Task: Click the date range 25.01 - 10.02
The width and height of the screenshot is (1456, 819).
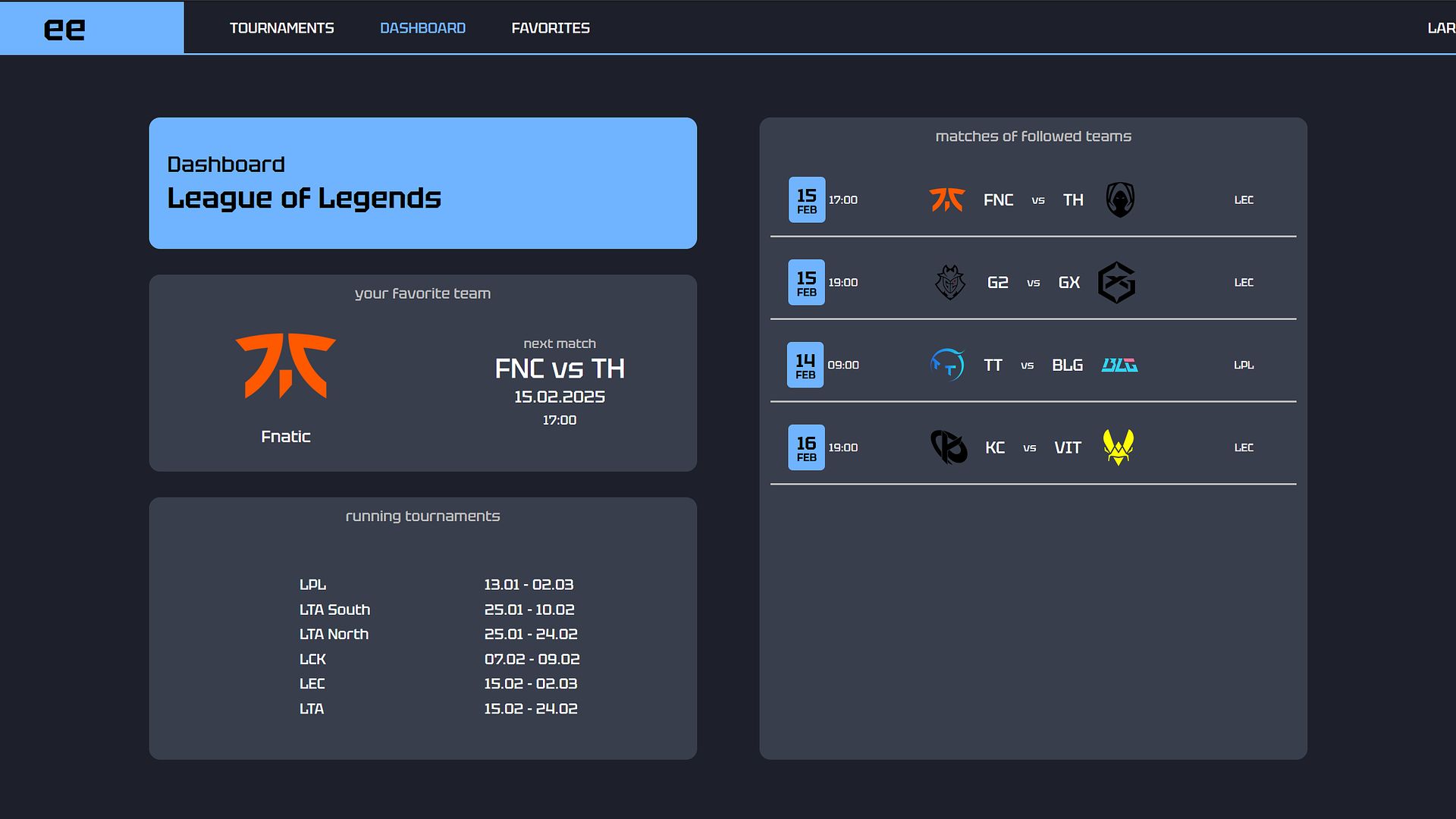Action: (x=529, y=610)
